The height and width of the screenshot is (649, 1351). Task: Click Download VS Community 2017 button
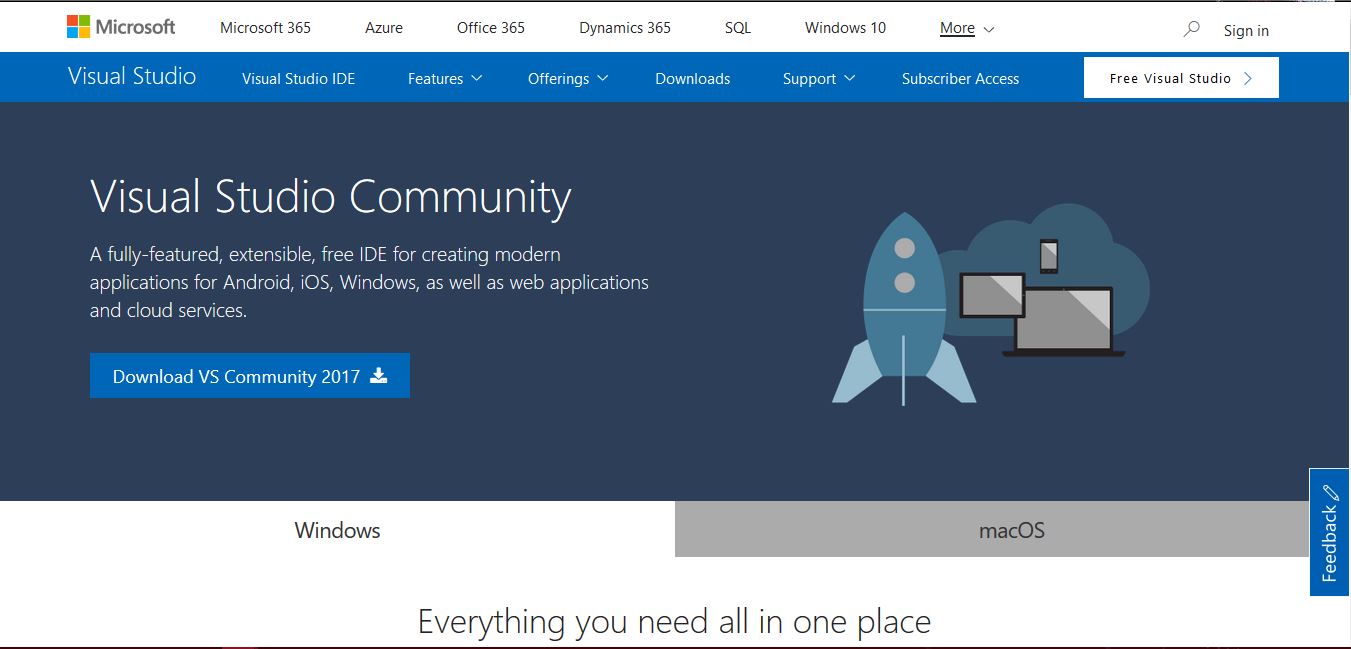coord(249,376)
